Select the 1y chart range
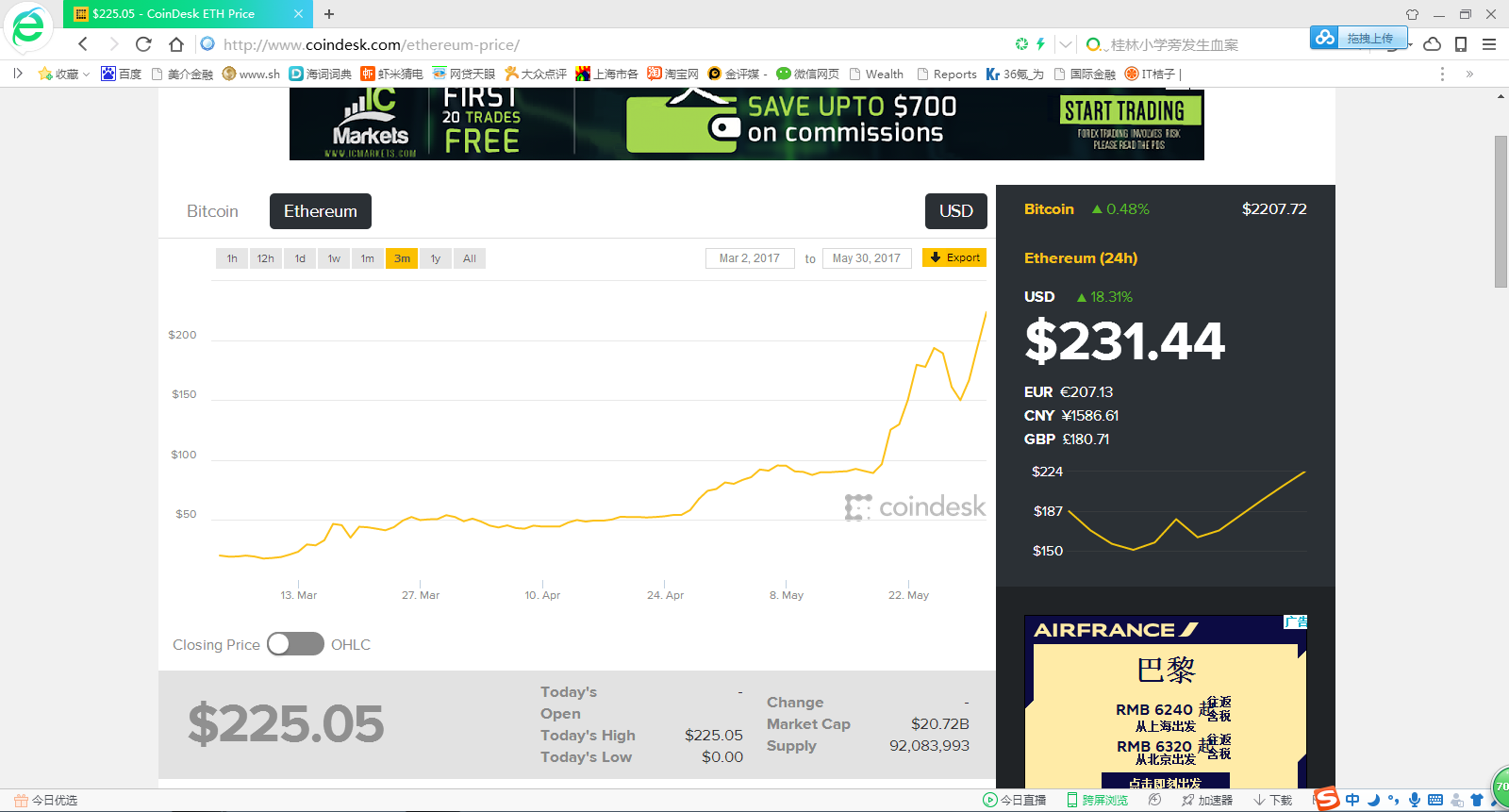The image size is (1509, 812). pyautogui.click(x=436, y=258)
